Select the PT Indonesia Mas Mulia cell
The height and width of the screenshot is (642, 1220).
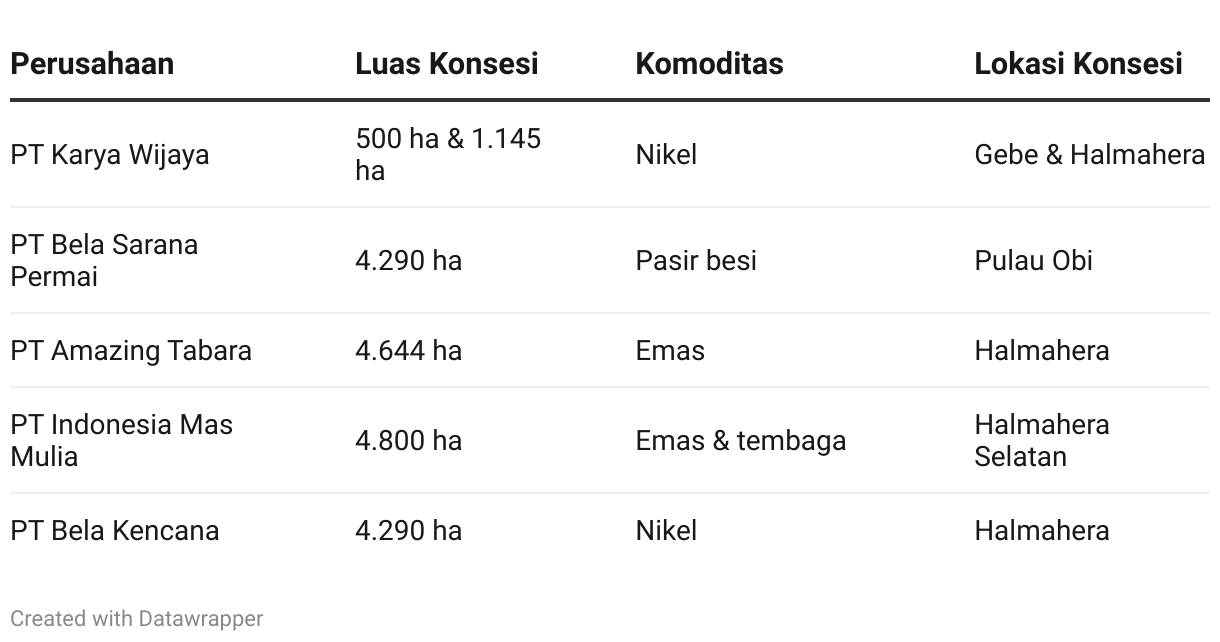122,440
